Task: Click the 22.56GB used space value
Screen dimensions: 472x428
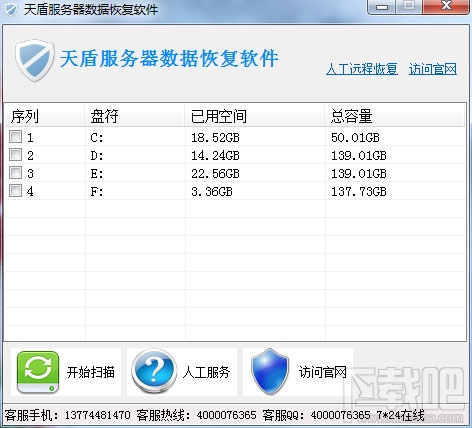Action: 215,173
